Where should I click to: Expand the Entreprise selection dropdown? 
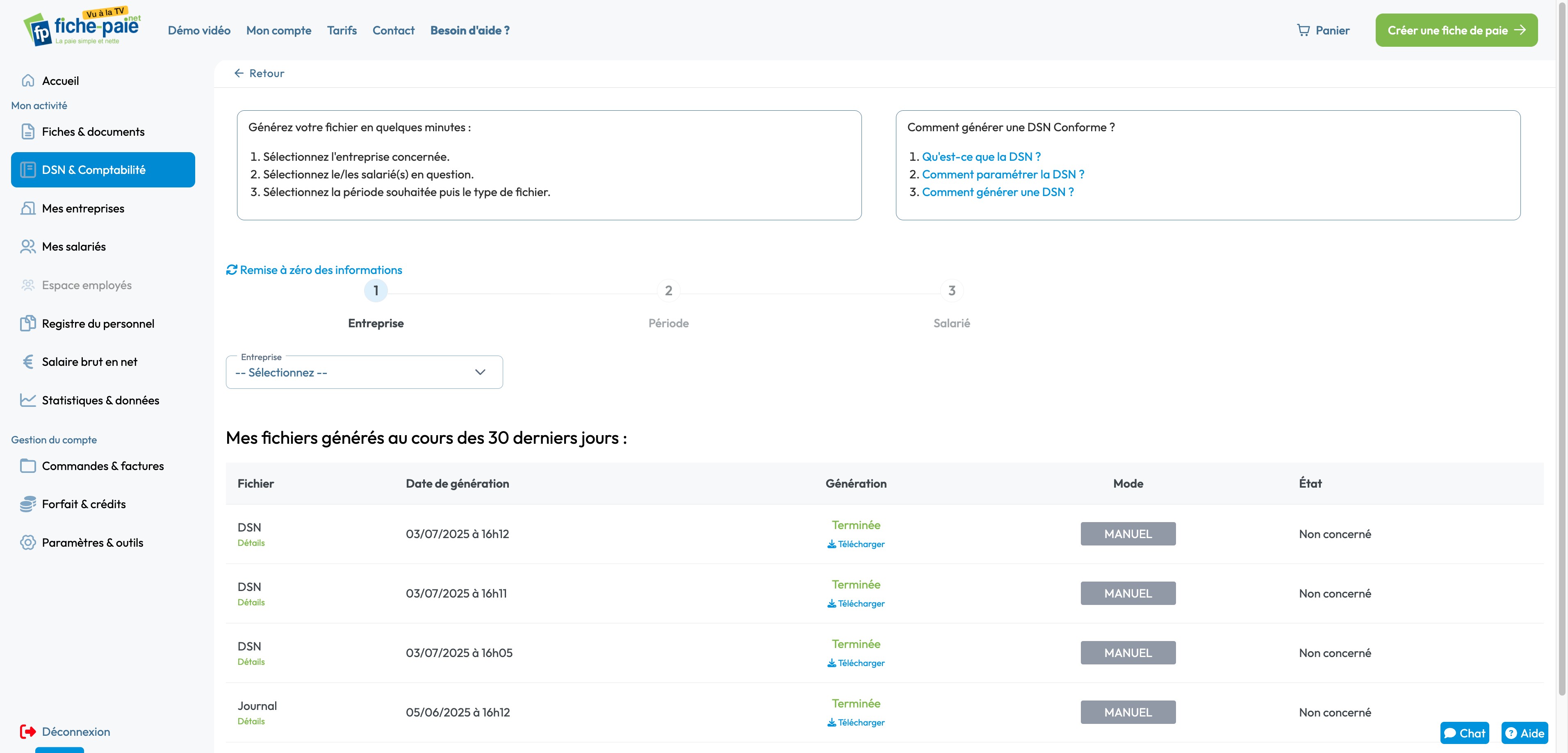[x=364, y=372]
